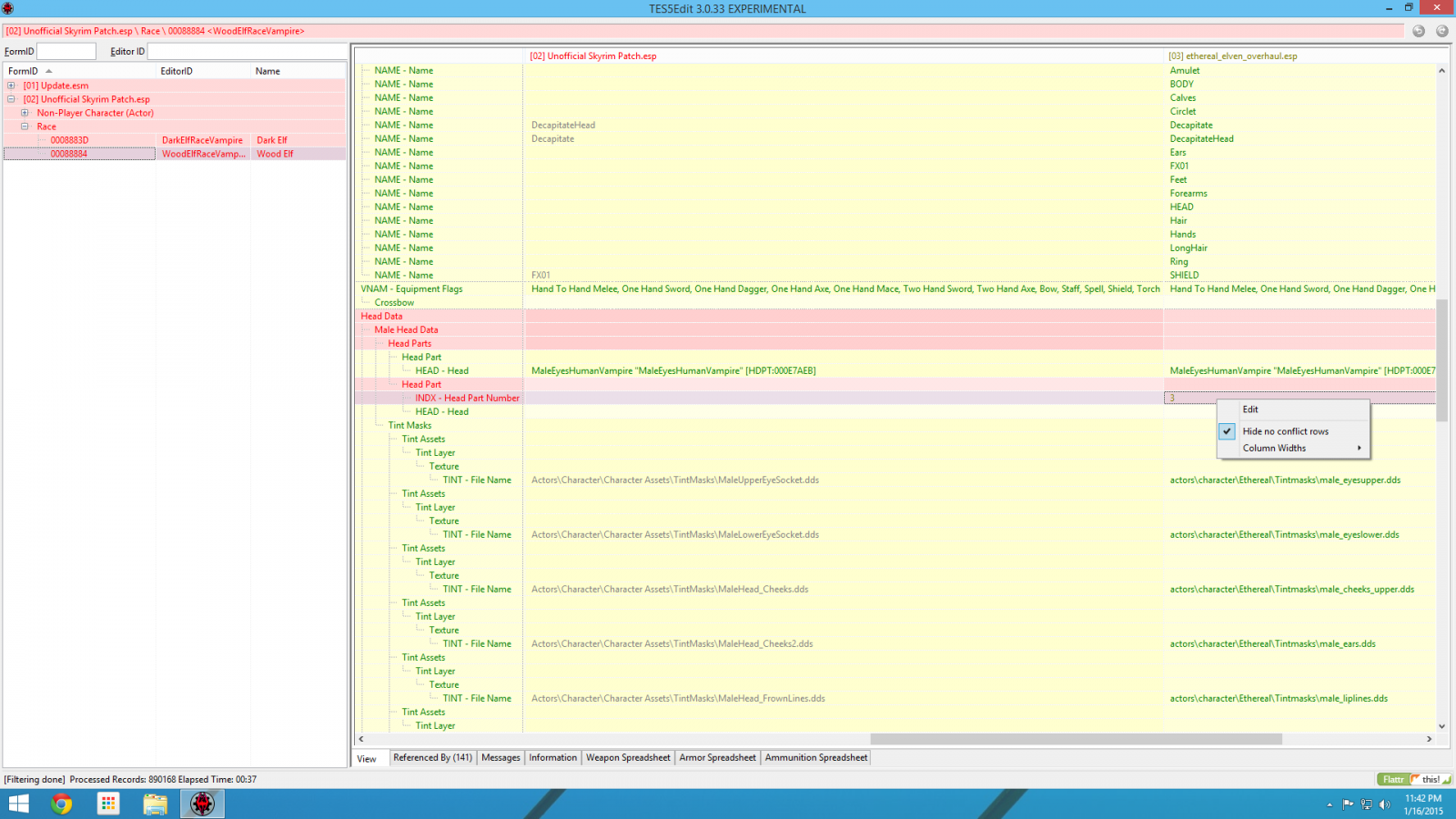Click the horizontal scrollbar thumb
Screen dimensions: 1456x819
coord(1076,739)
